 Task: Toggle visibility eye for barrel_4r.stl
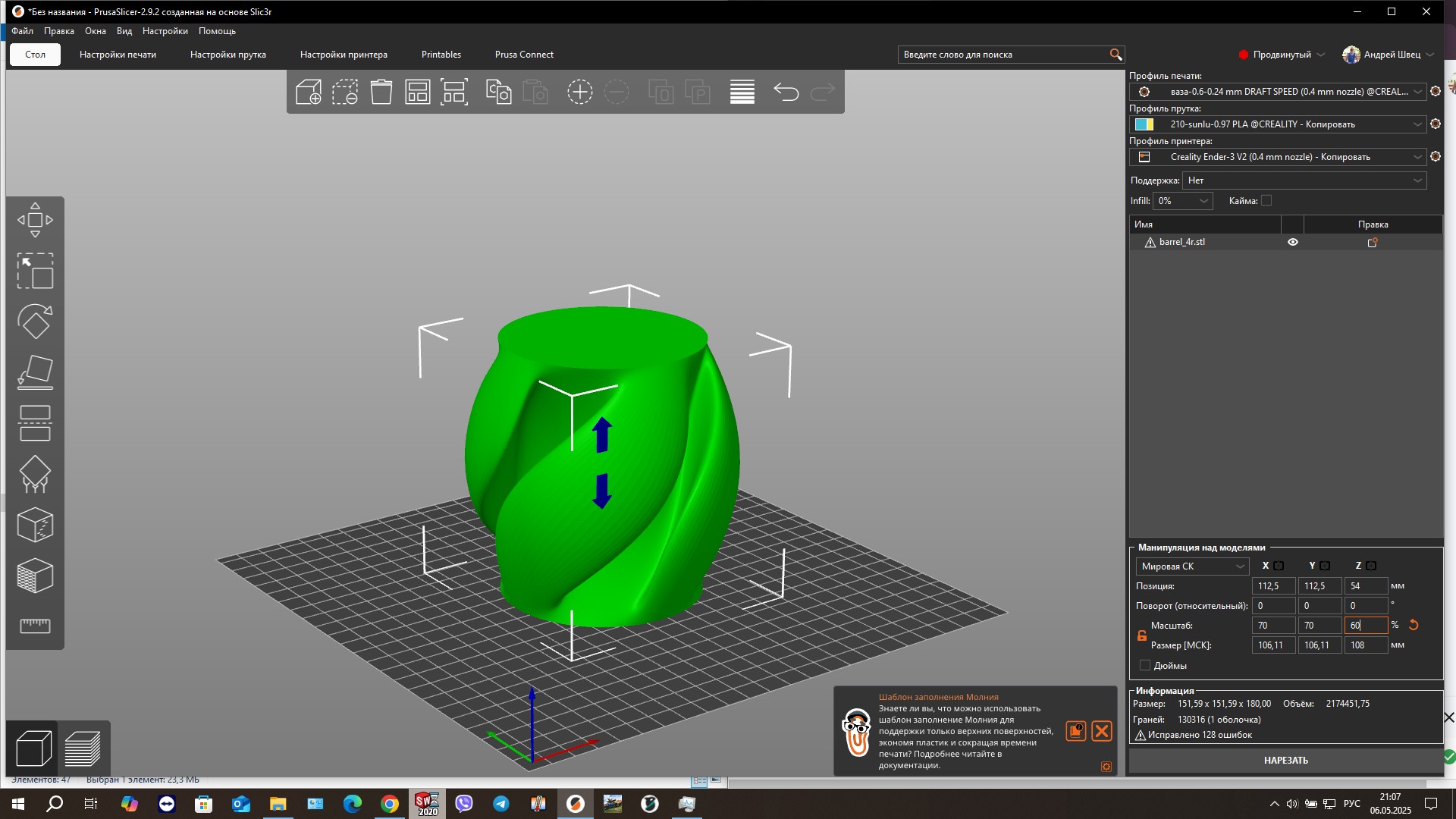click(x=1293, y=242)
